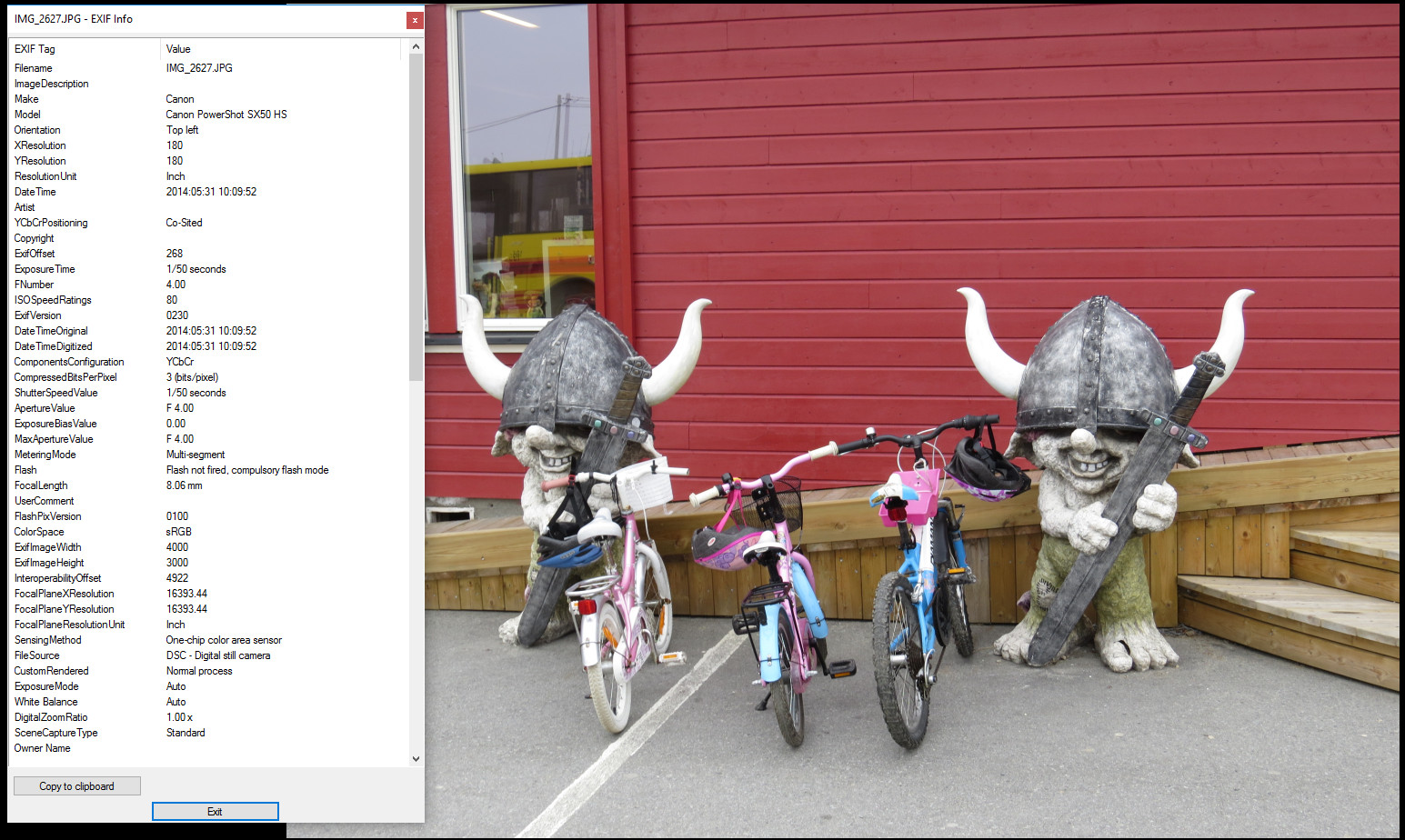1405x840 pixels.
Task: Click the scroll down arrow of the EXIF list
Action: pos(416,759)
